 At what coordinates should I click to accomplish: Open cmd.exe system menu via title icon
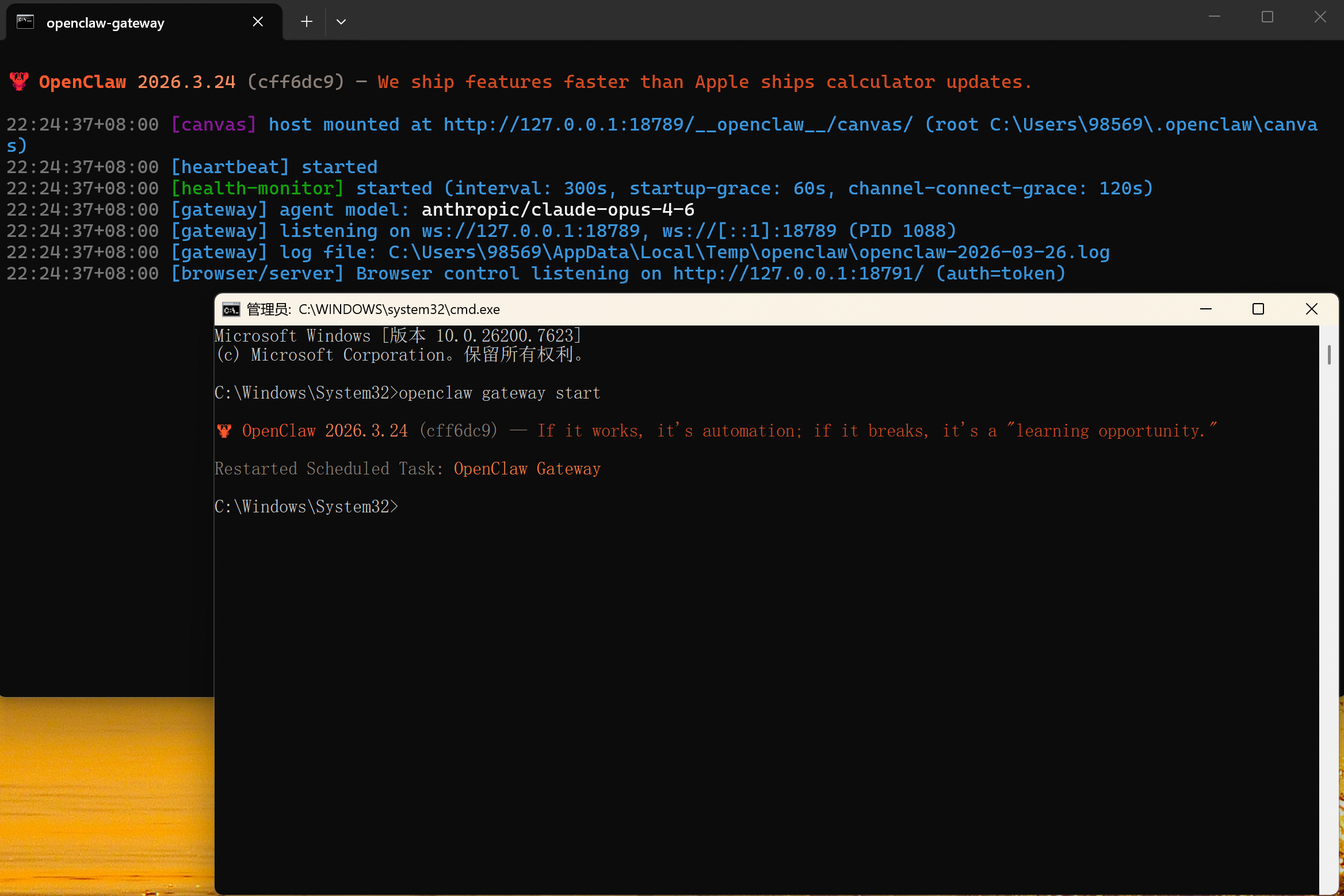point(231,309)
